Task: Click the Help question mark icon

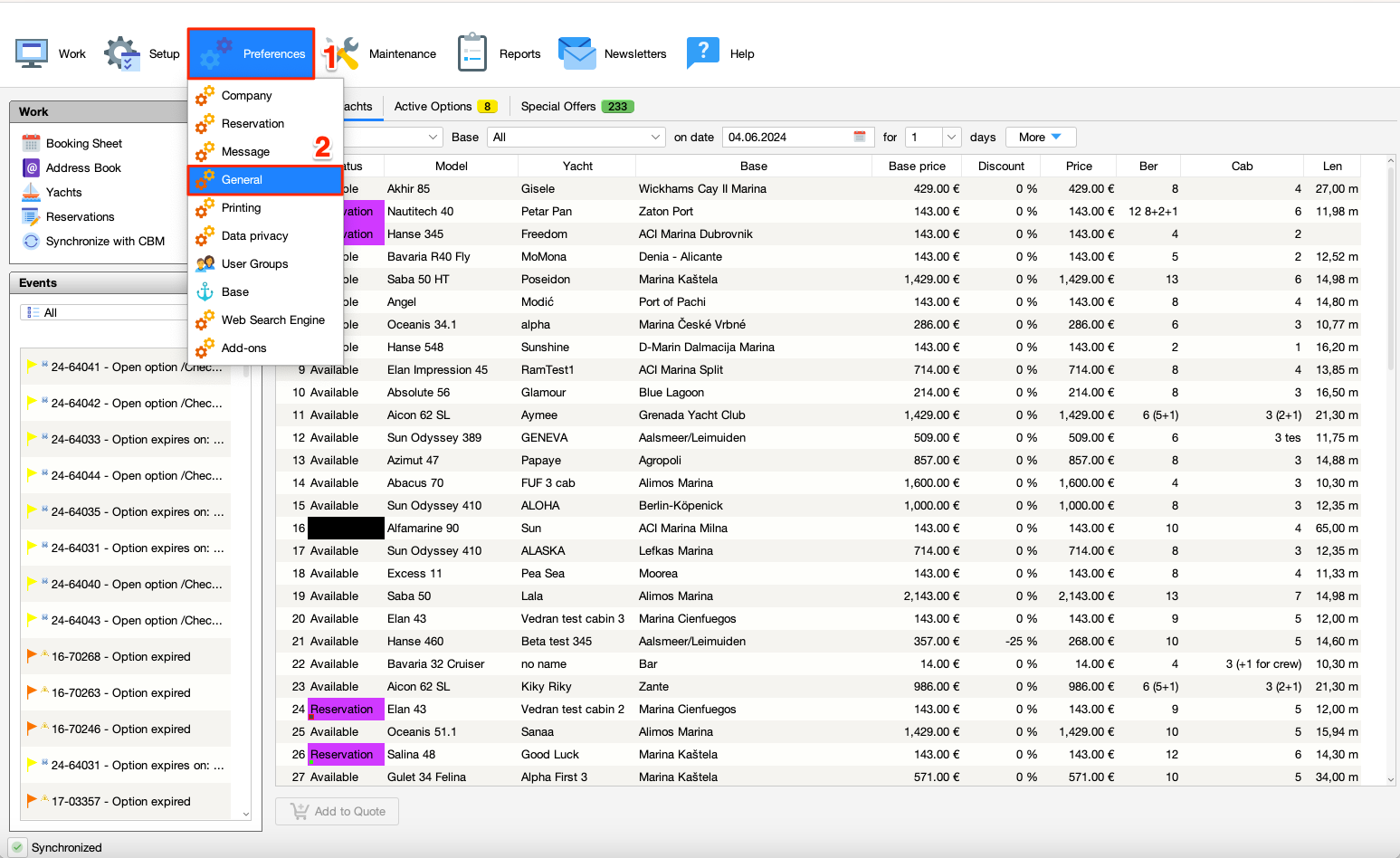Action: [x=702, y=53]
